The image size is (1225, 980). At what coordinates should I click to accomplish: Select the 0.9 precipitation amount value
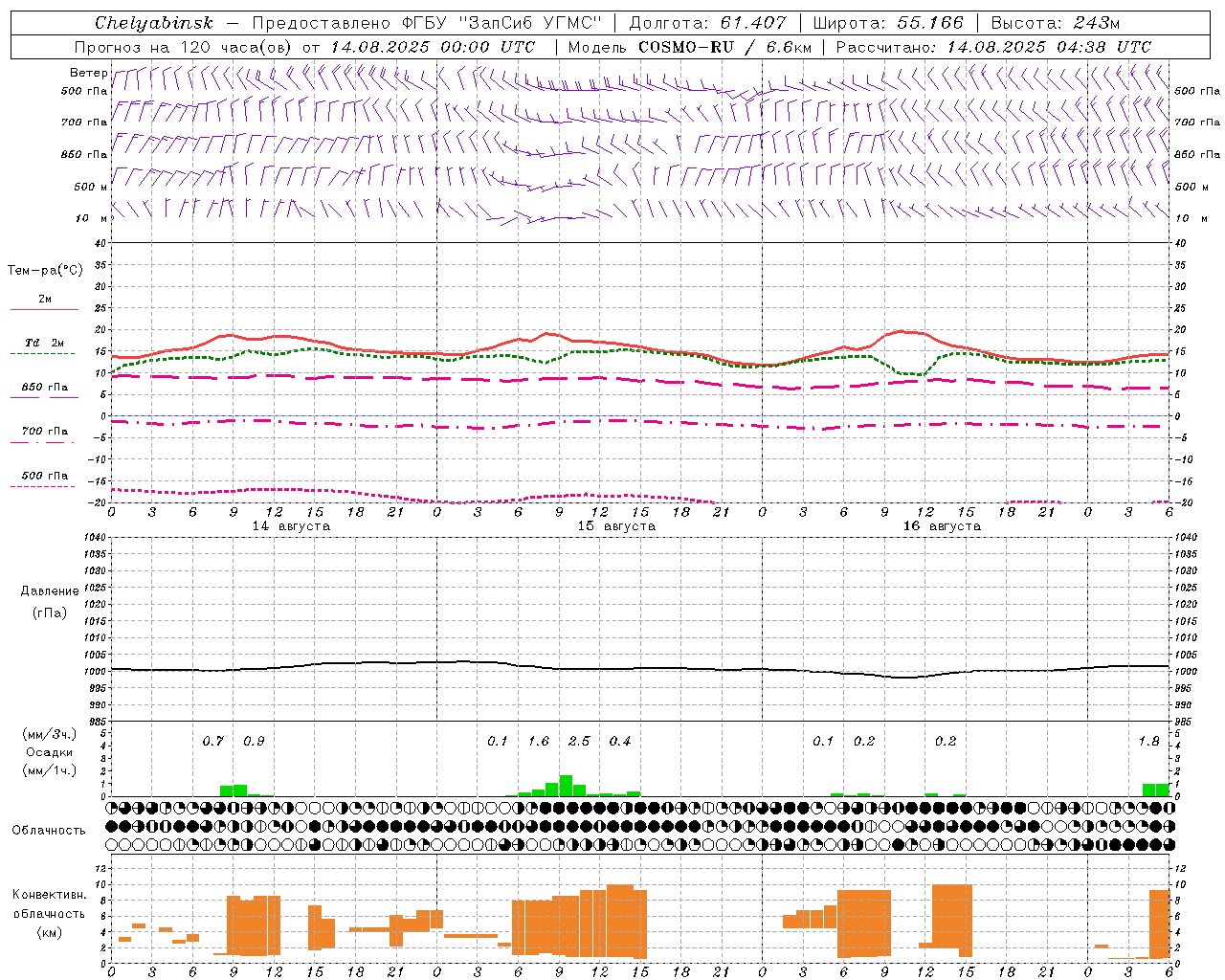tap(254, 742)
